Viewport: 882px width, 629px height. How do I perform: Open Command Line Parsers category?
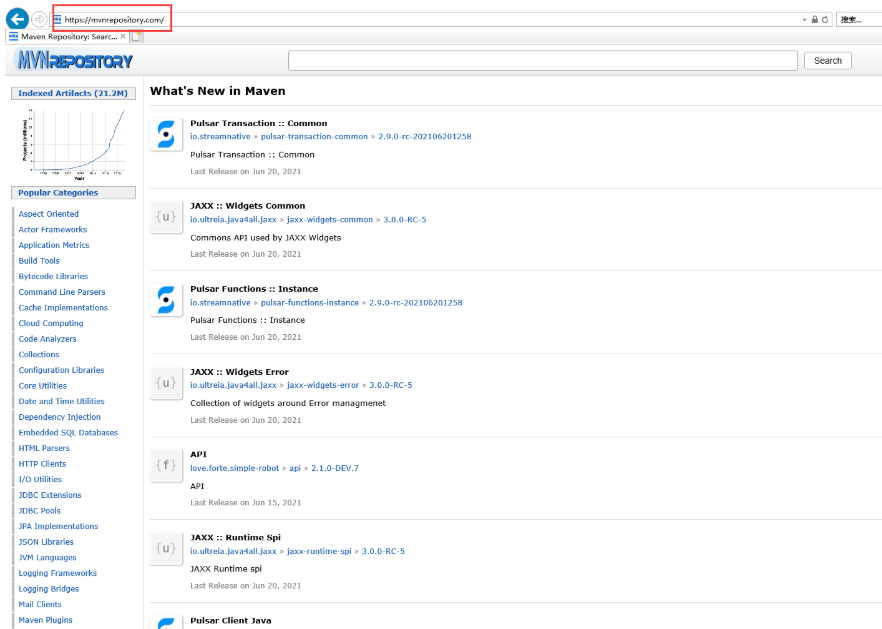click(62, 292)
